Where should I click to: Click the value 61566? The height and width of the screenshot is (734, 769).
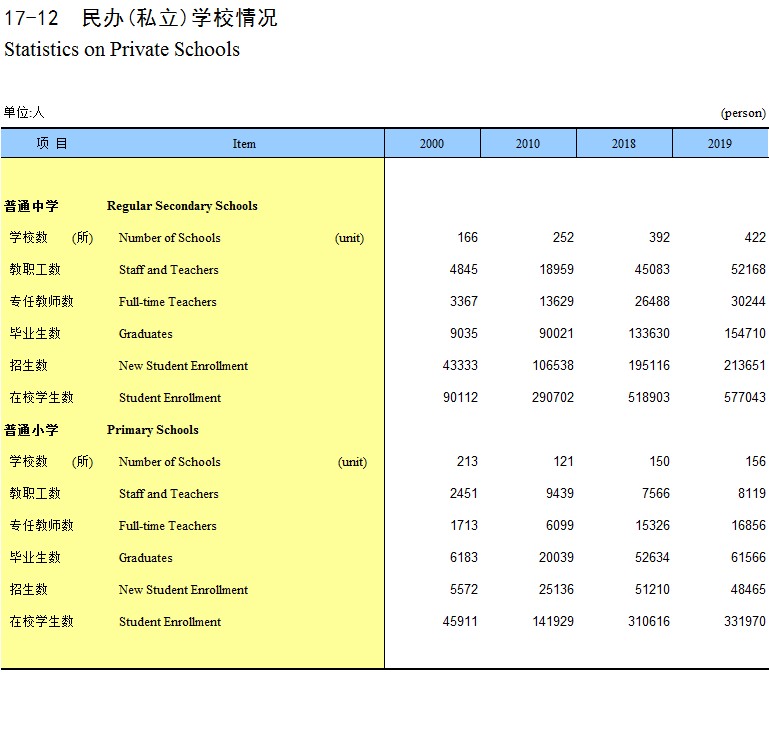point(748,557)
